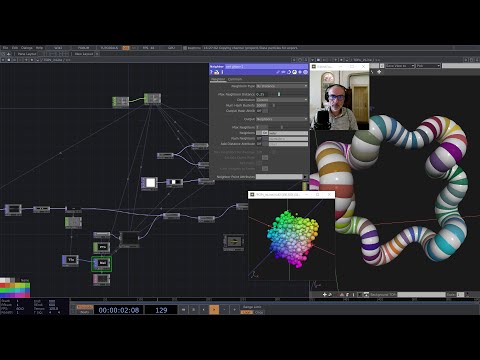Reset timeline with the rewind-to-start button
Screen dimensions: 480x360
183,310
